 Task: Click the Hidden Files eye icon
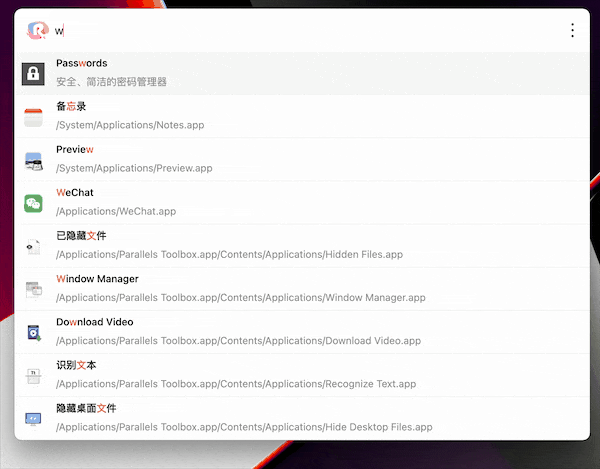click(x=34, y=246)
